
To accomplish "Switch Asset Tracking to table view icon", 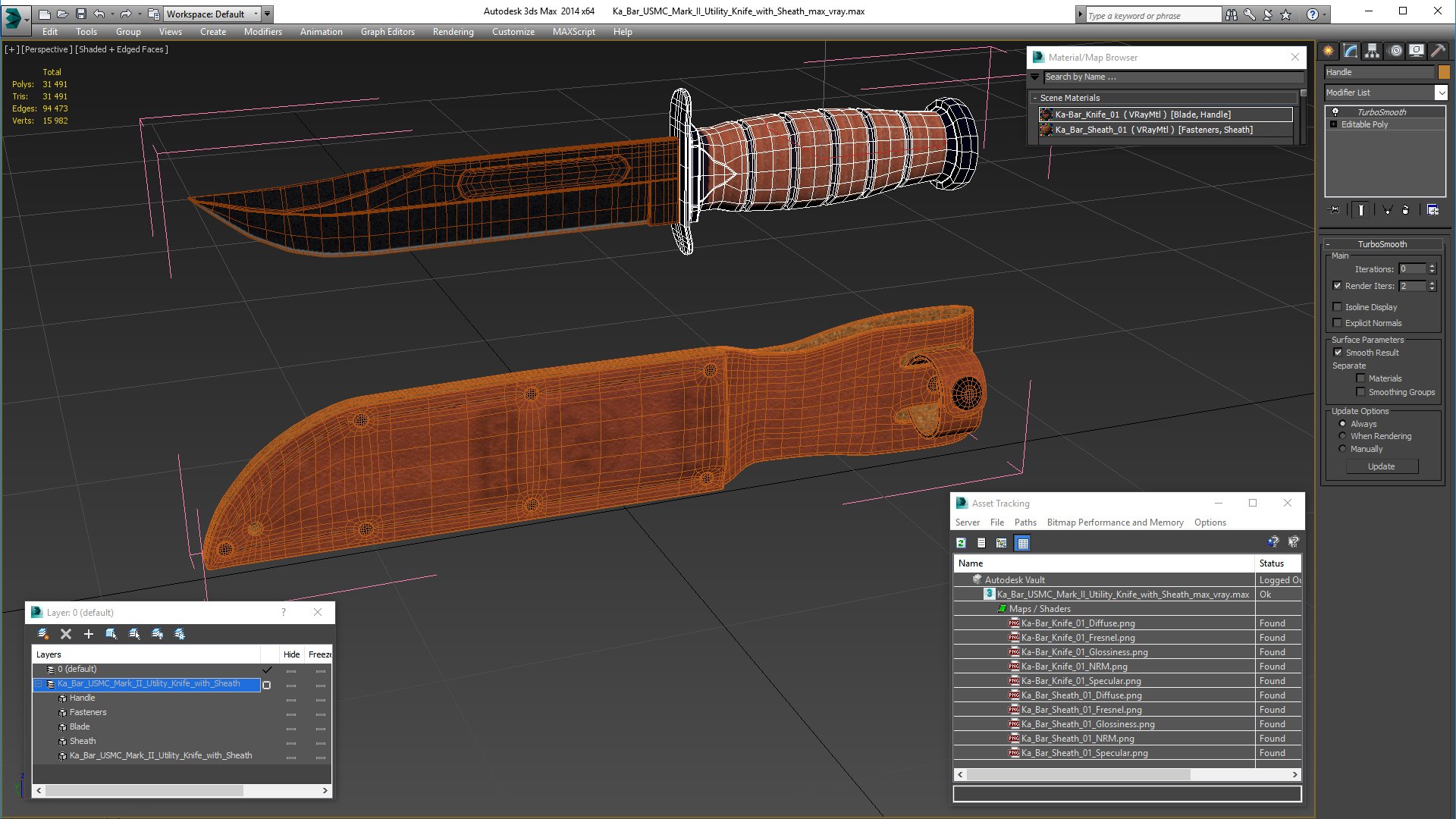I will (1023, 543).
